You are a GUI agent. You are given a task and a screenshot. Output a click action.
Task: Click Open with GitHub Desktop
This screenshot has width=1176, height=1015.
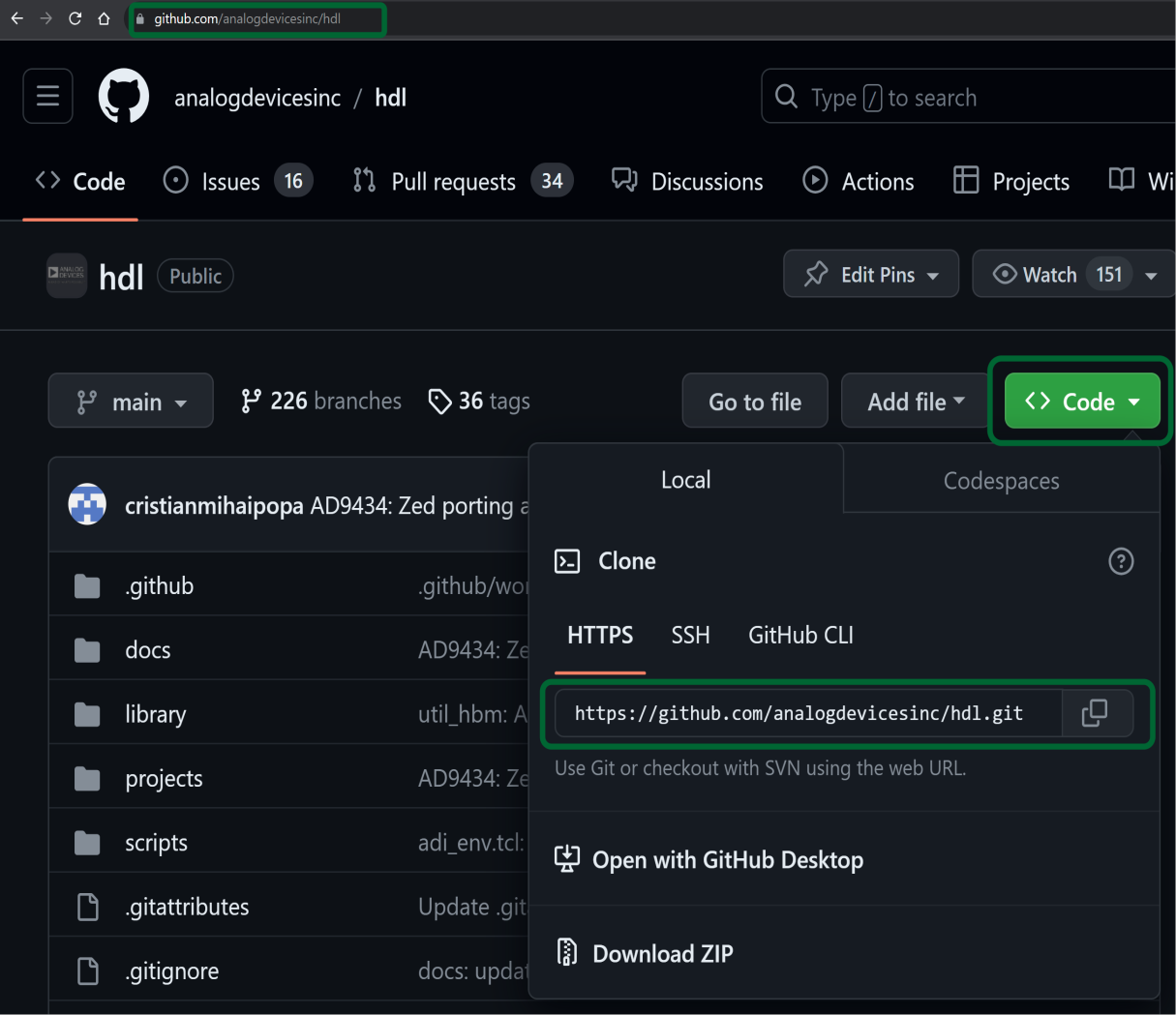pos(727,860)
